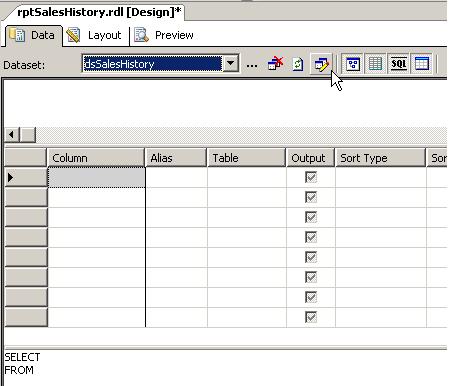Click the SELECT keyword in SQL pane

22,357
